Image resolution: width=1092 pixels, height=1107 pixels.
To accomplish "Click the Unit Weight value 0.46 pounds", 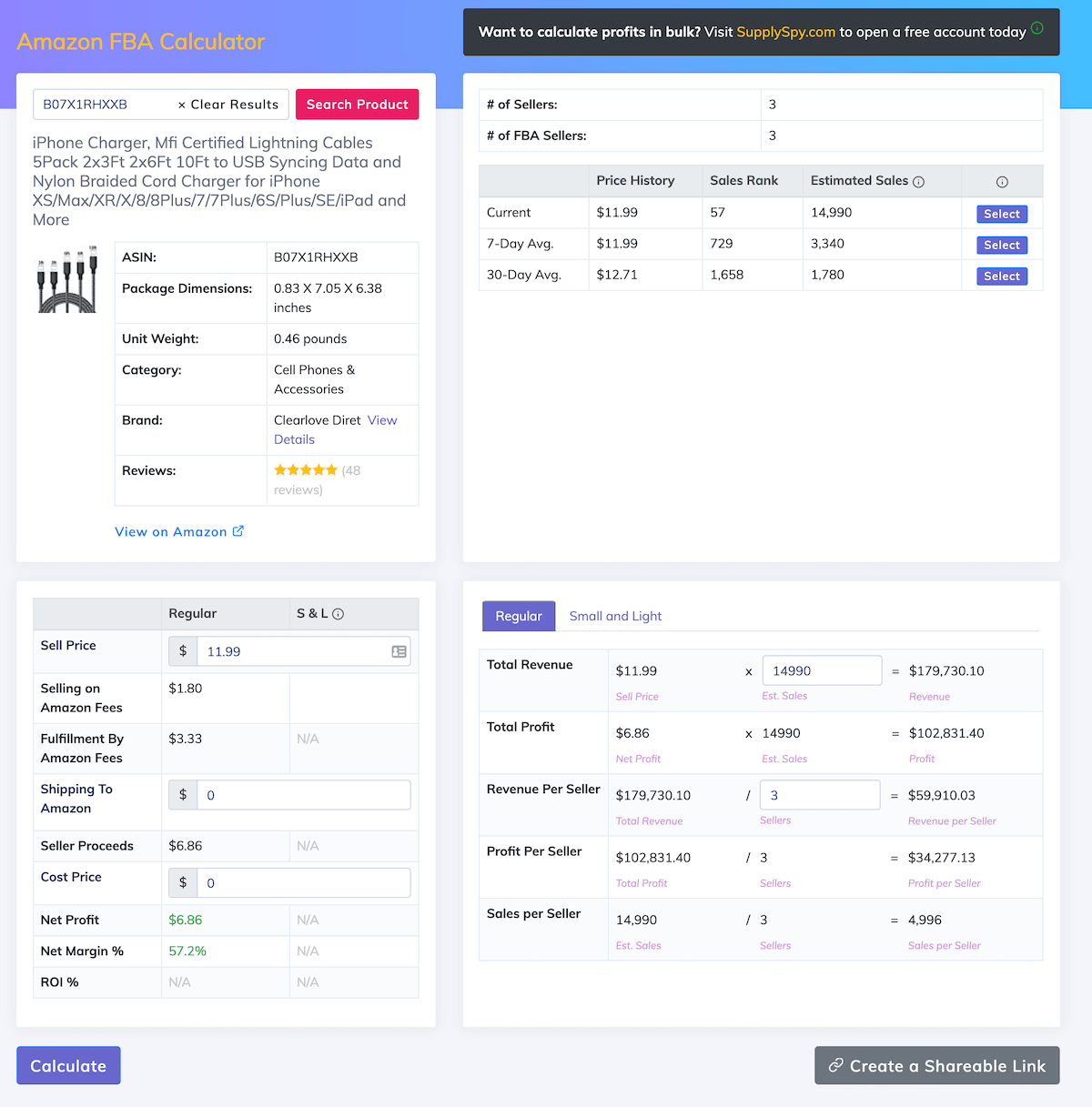I will pyautogui.click(x=310, y=338).
